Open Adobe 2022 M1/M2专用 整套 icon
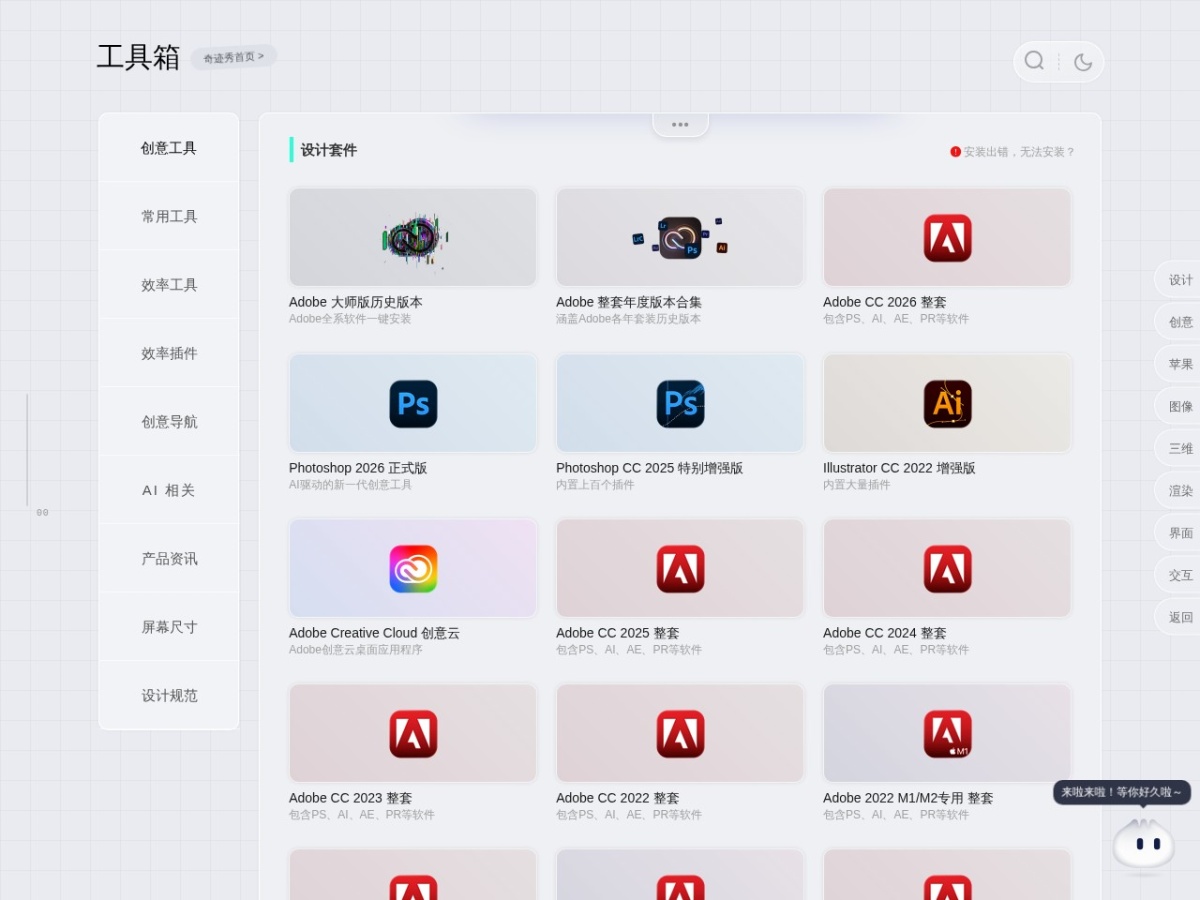This screenshot has height=900, width=1200. [x=947, y=734]
